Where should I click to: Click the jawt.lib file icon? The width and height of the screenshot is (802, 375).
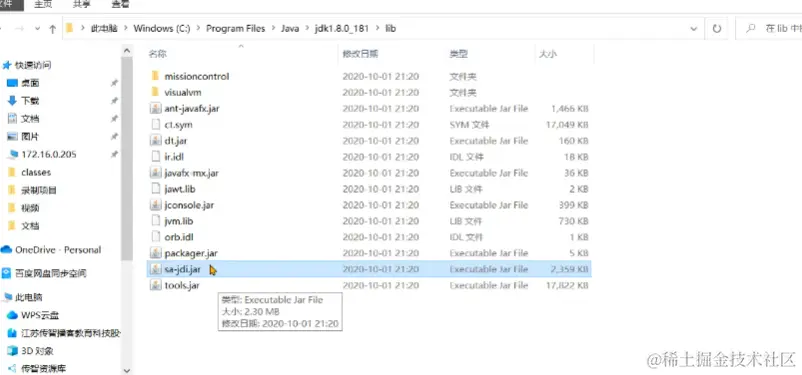[x=155, y=189]
